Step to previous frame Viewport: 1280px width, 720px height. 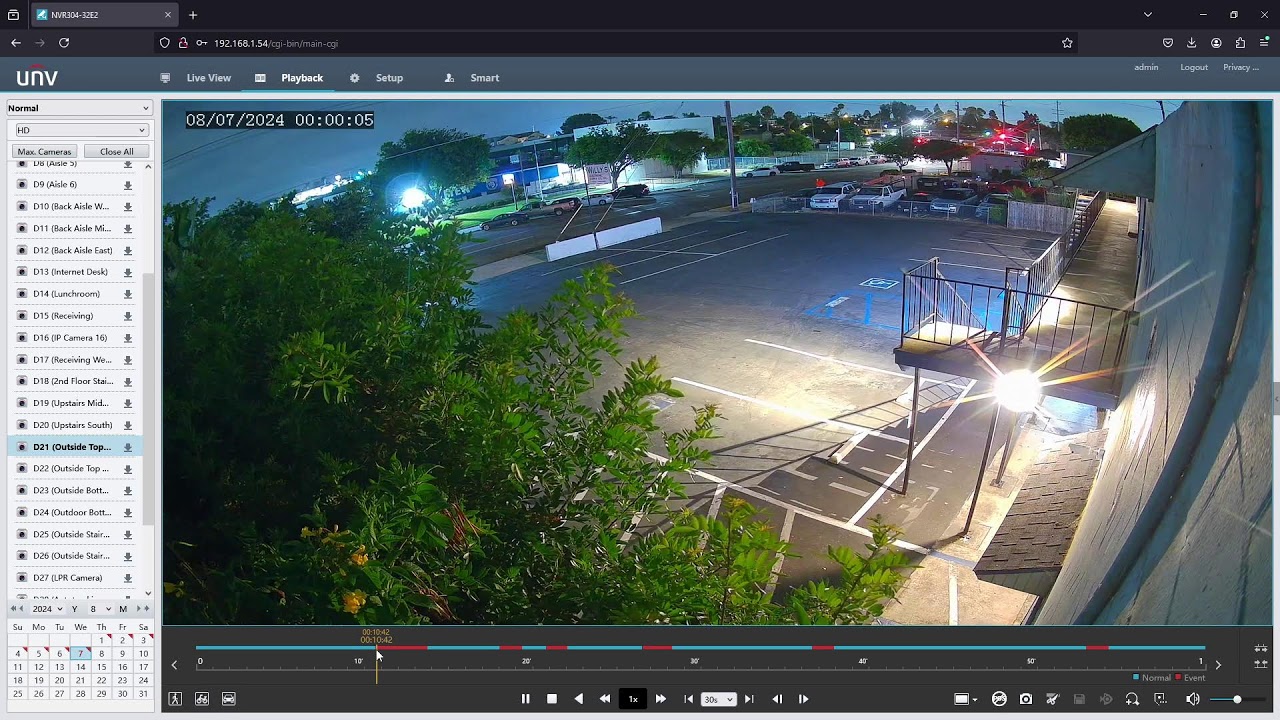point(777,699)
